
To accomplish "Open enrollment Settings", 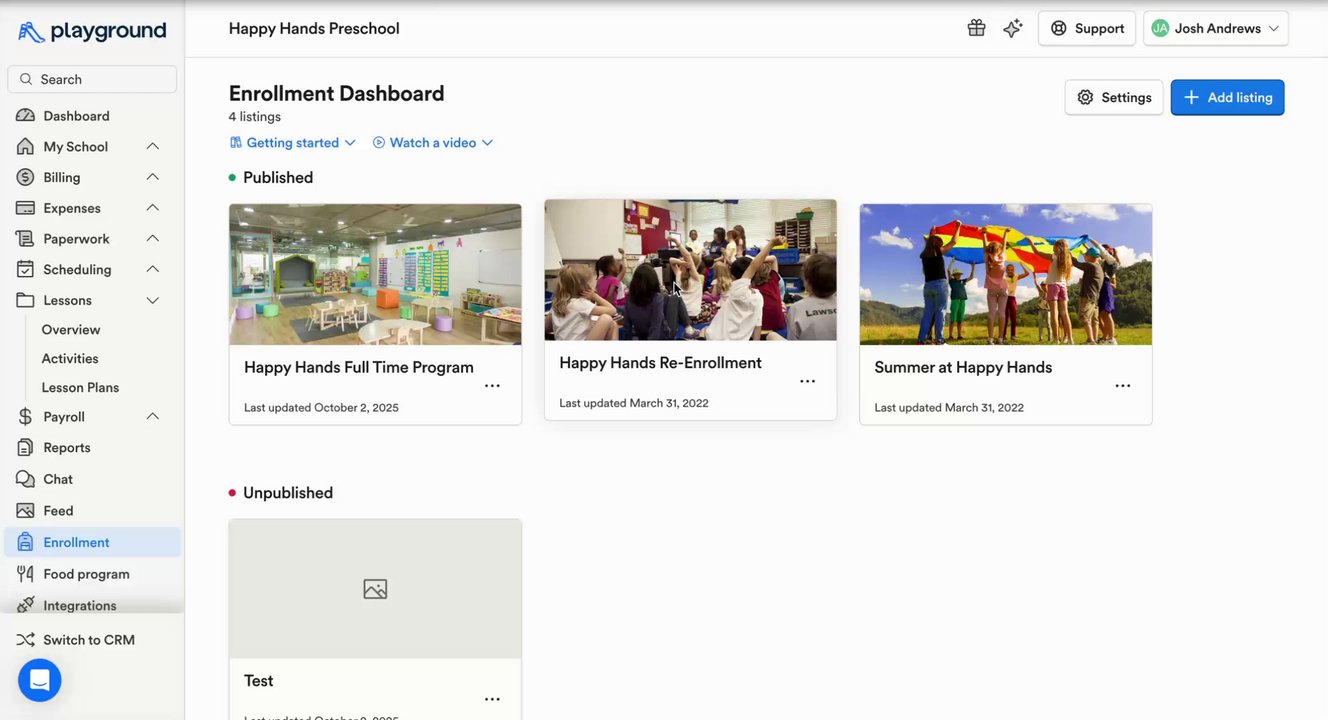I will click(1114, 98).
